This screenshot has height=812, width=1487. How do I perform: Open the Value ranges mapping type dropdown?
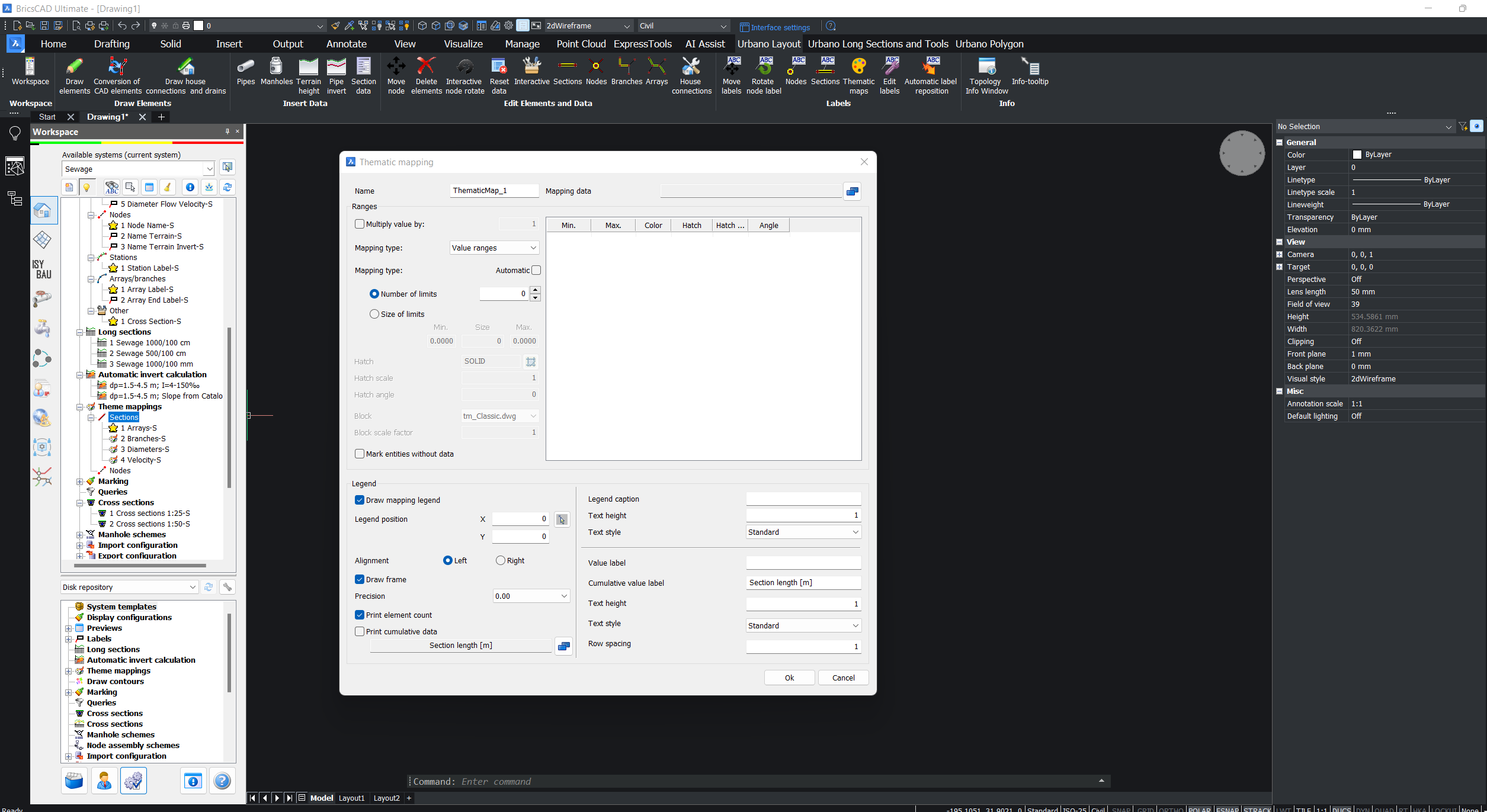494,248
